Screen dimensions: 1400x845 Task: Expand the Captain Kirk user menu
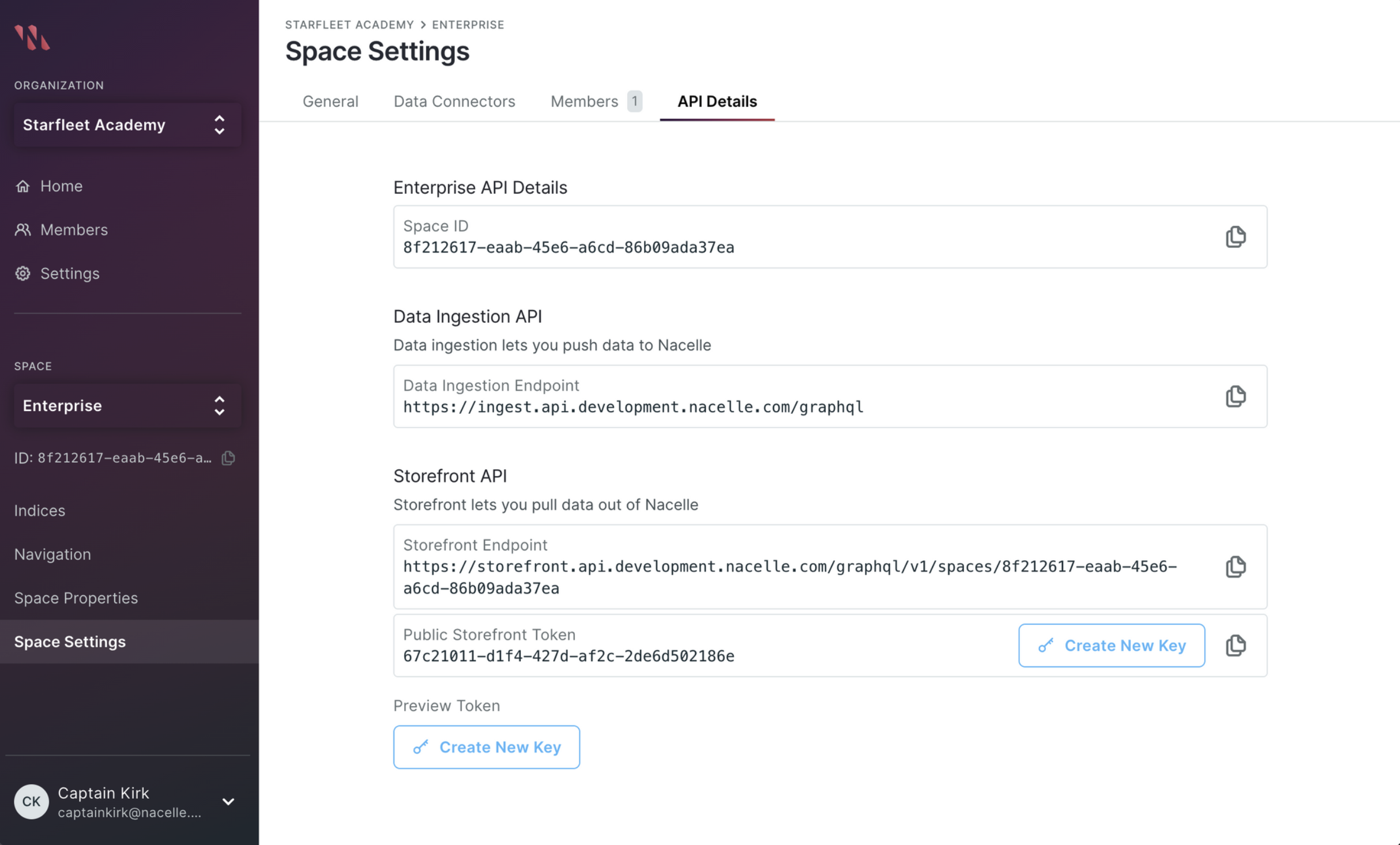pyautogui.click(x=228, y=801)
